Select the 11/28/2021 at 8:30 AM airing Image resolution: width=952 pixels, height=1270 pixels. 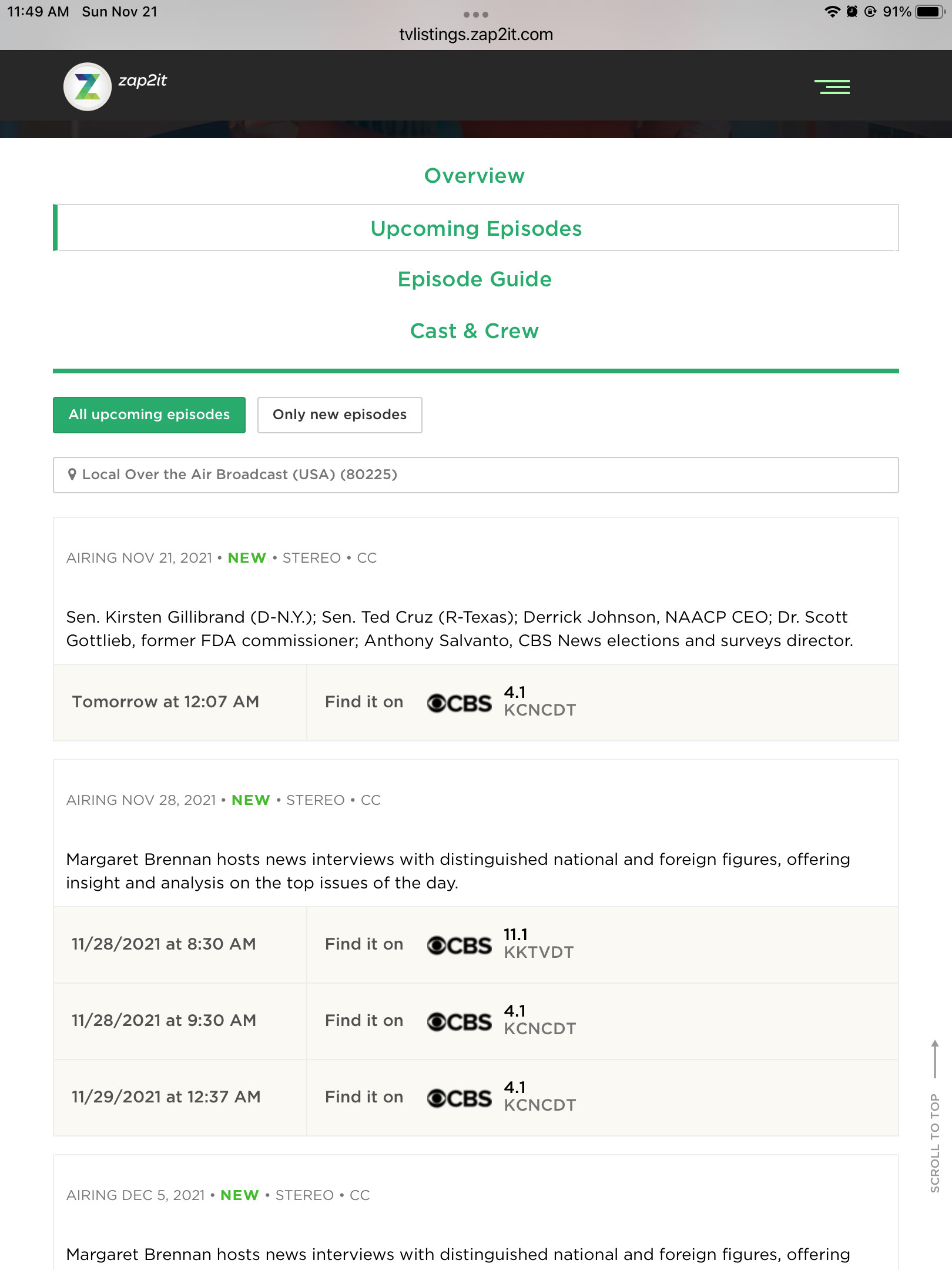pos(164,944)
